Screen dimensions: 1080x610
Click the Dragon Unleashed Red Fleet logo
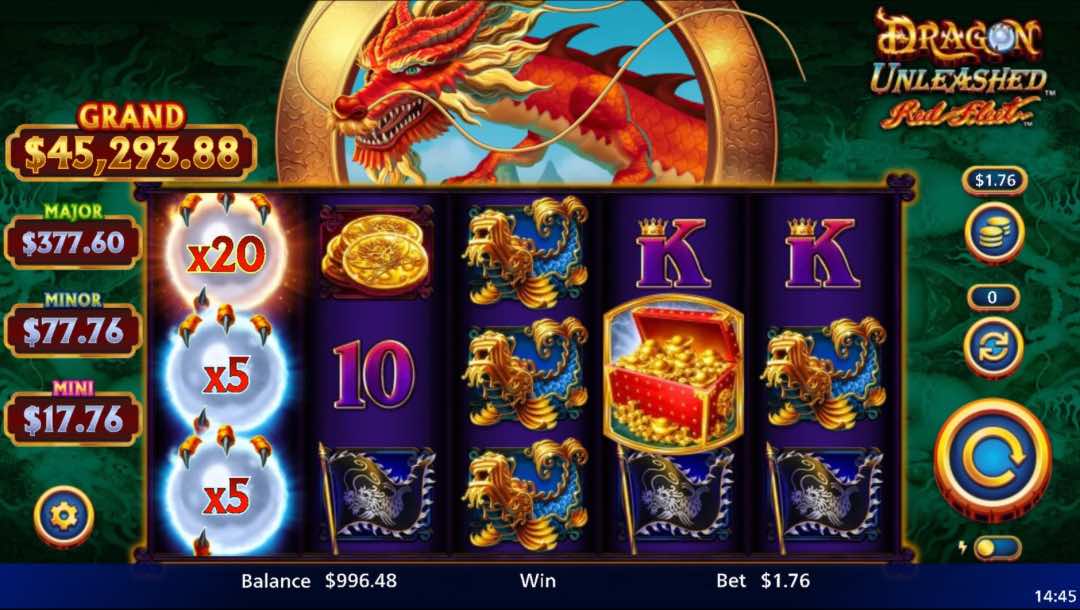point(959,69)
